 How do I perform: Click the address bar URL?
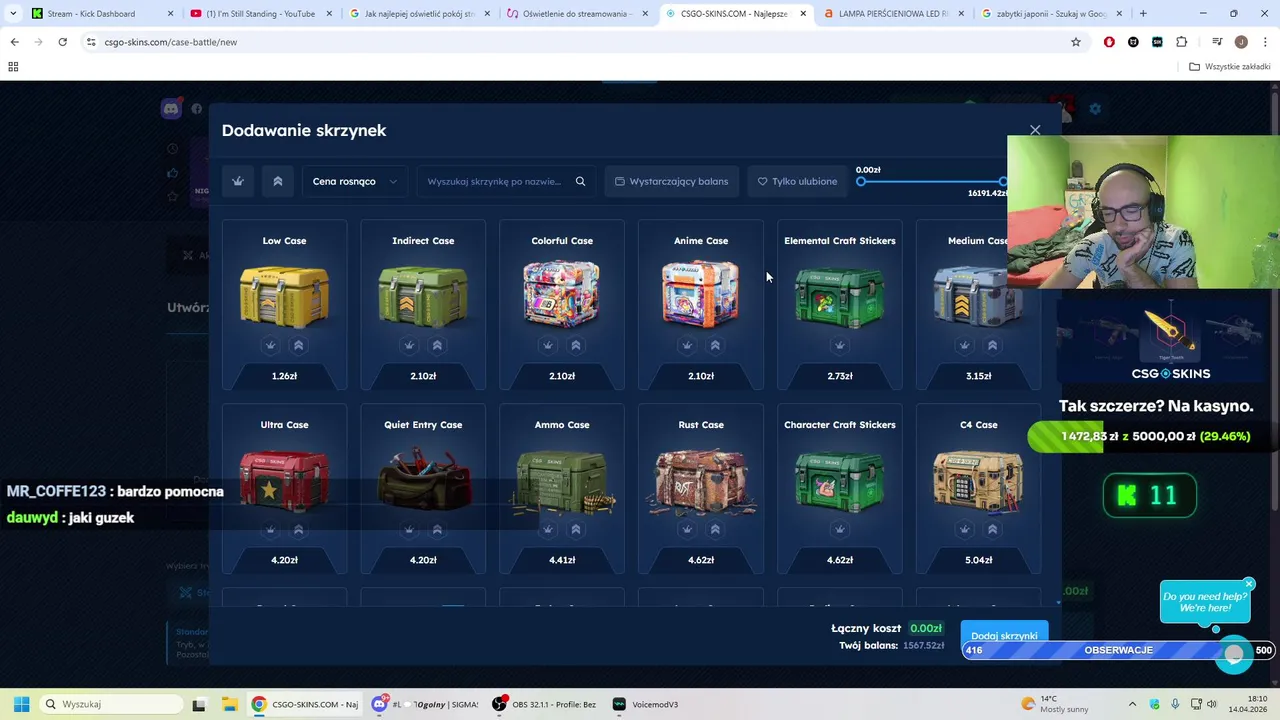pyautogui.click(x=171, y=42)
